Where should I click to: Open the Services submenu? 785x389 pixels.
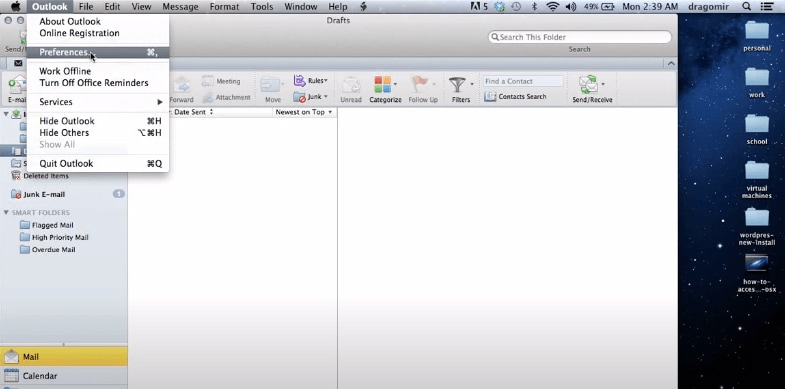coord(98,102)
